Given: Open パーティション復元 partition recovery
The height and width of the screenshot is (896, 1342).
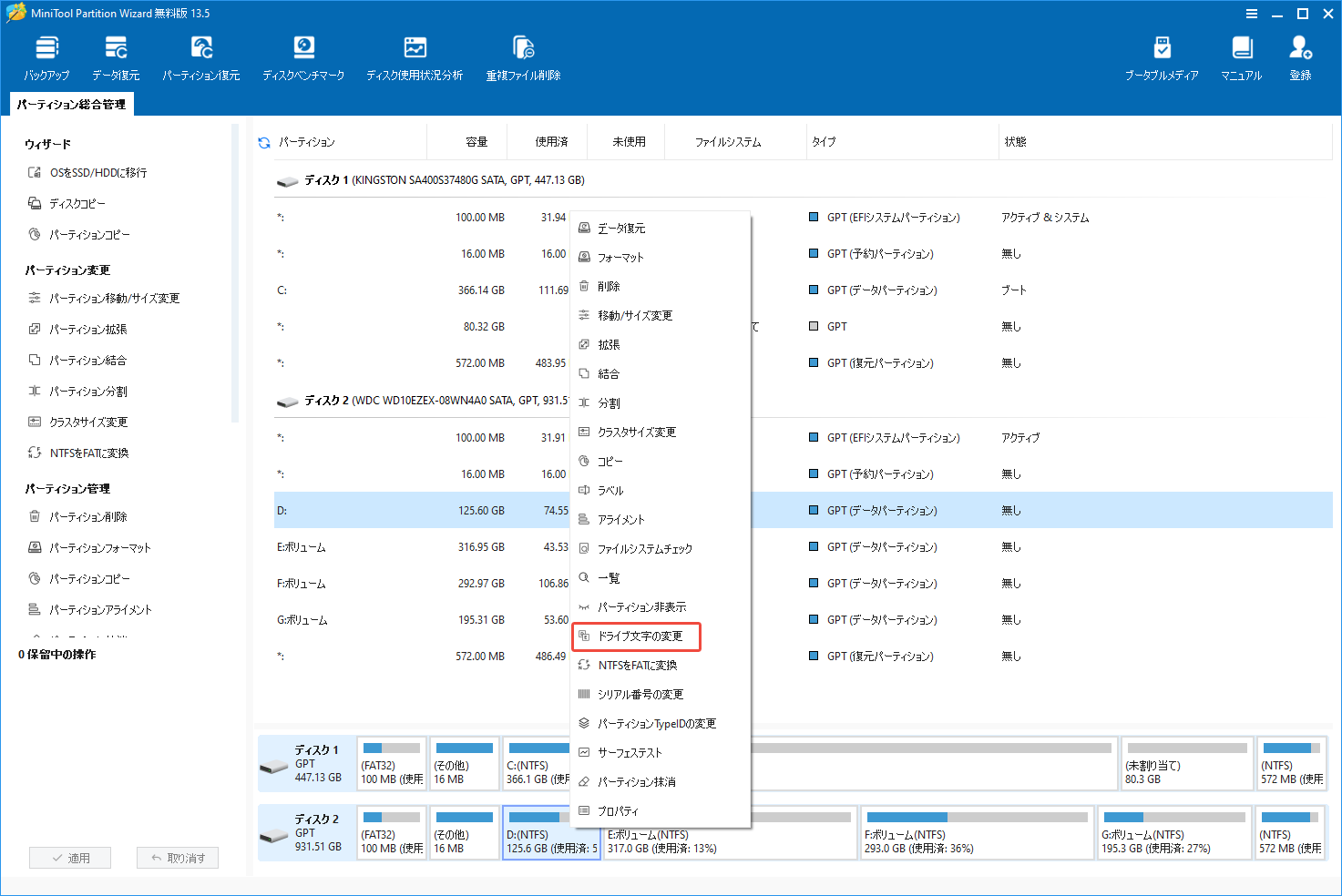Looking at the screenshot, I should point(200,56).
